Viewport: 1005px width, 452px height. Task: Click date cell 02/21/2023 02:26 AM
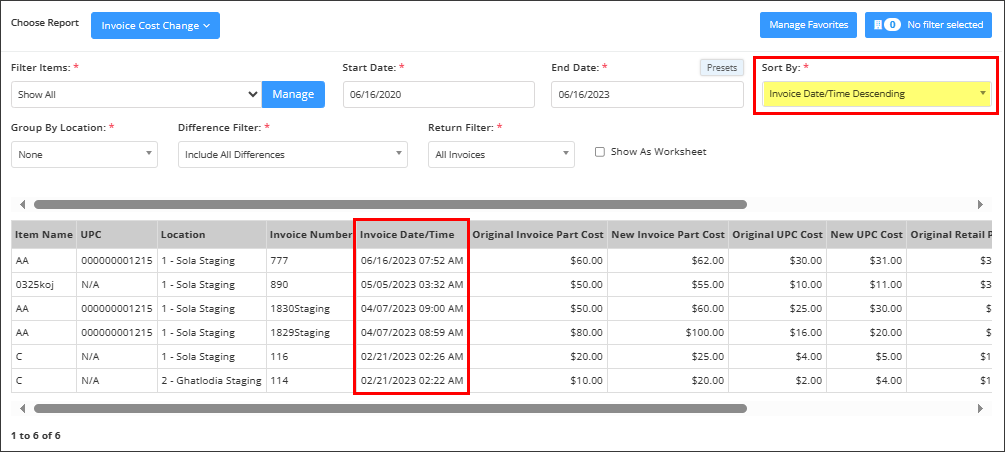[411, 356]
